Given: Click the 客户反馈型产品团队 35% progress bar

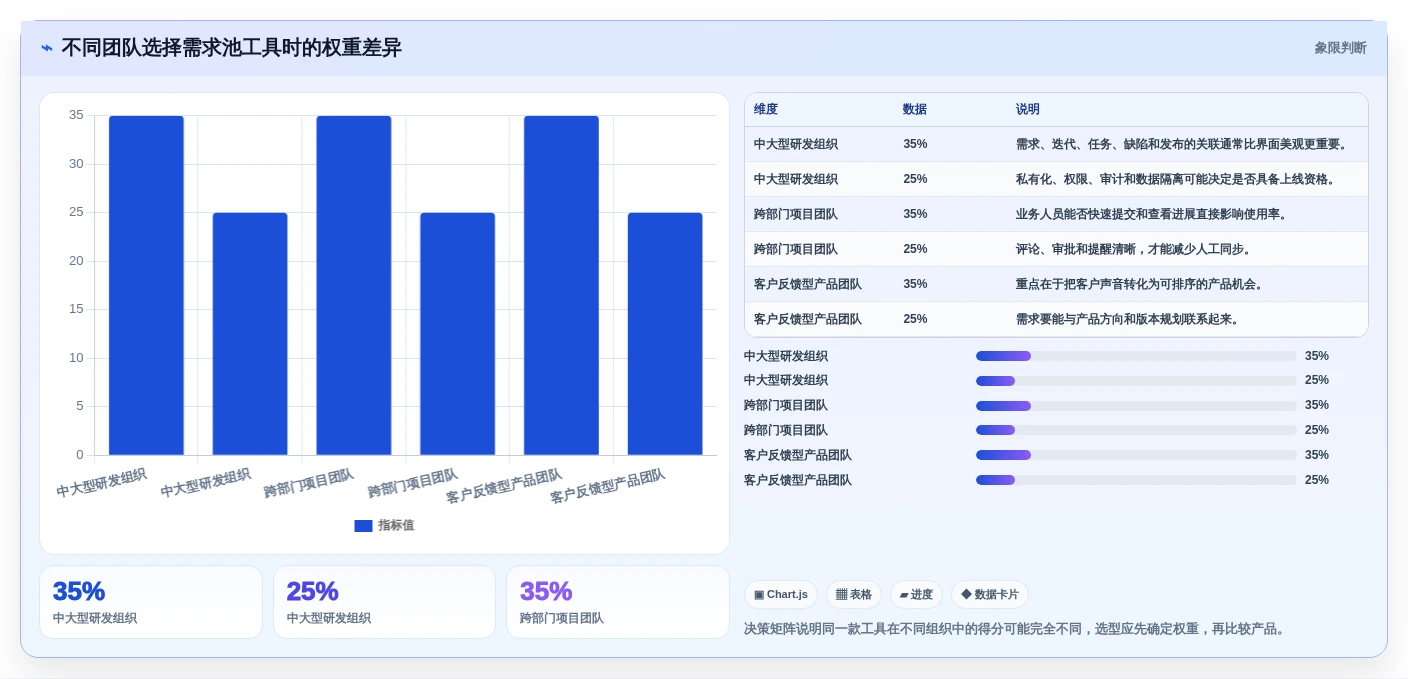Looking at the screenshot, I should [x=1136, y=455].
